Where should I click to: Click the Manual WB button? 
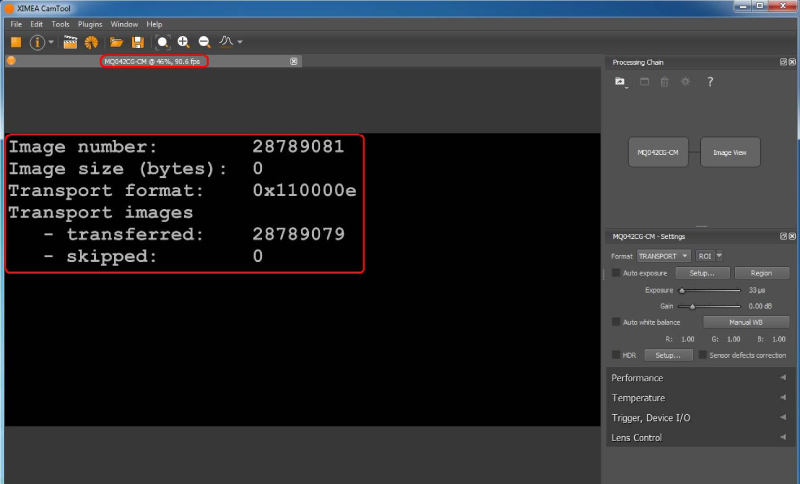pyautogui.click(x=745, y=322)
